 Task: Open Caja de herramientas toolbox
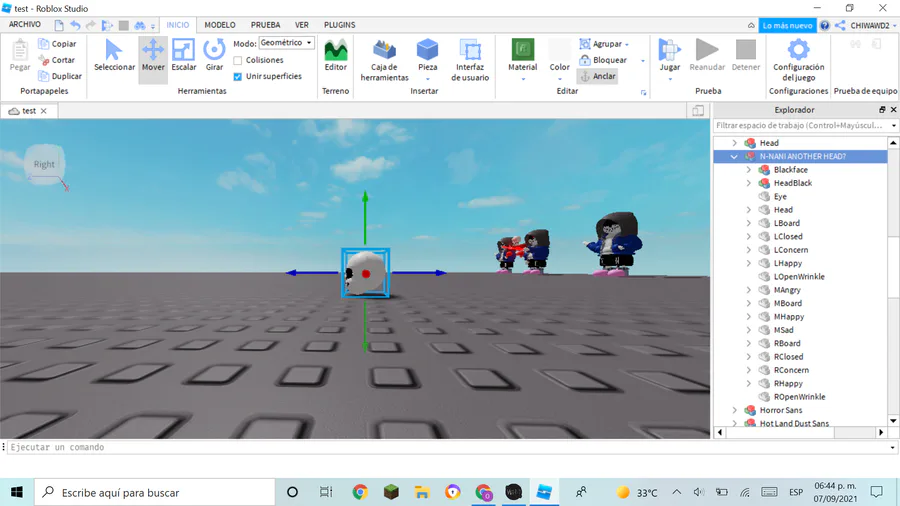click(x=385, y=60)
